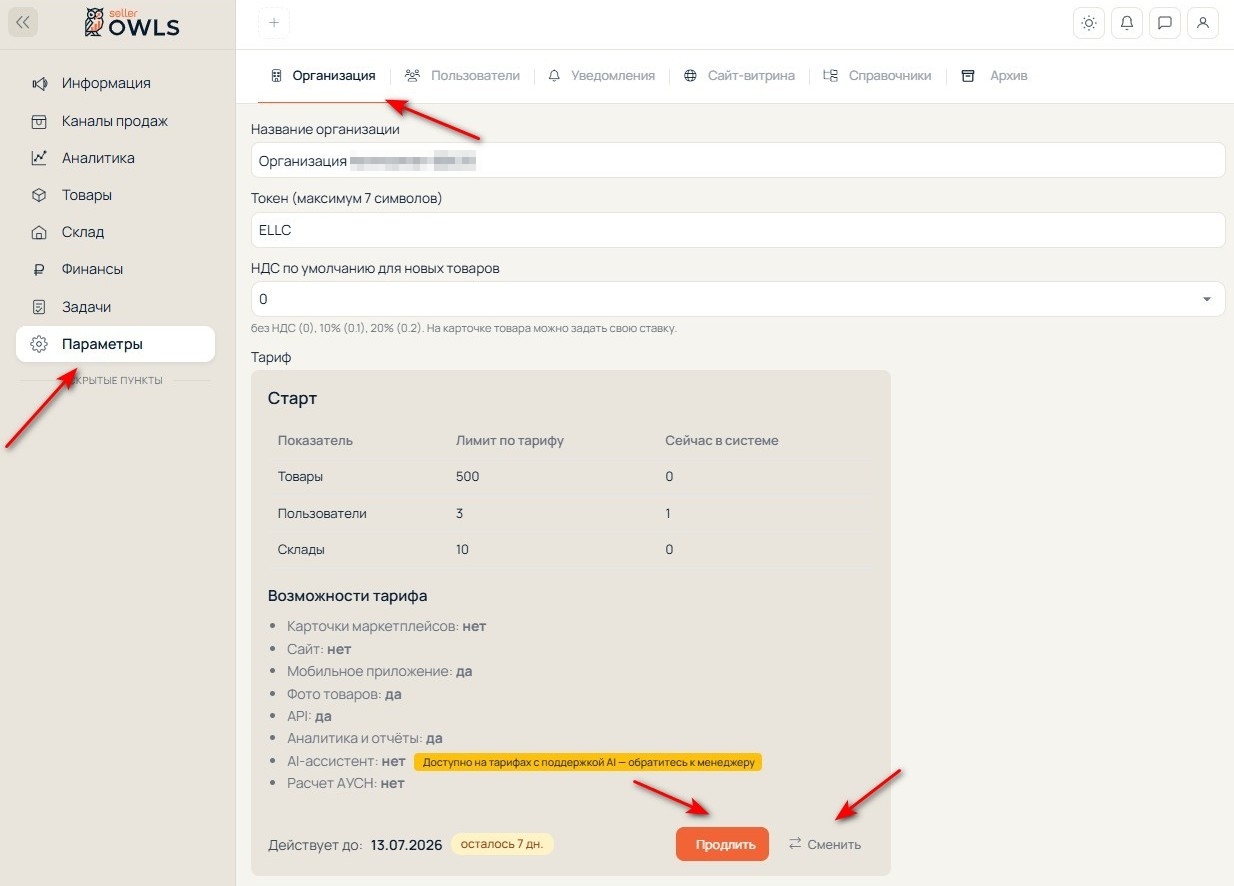Click the Старт tariff title

pos(292,398)
